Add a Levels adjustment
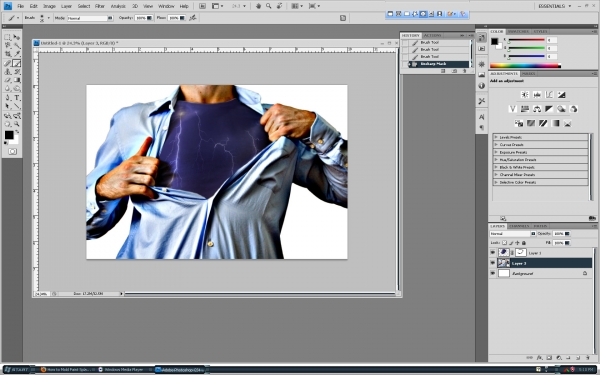Image resolution: width=600 pixels, height=375 pixels. (537, 95)
